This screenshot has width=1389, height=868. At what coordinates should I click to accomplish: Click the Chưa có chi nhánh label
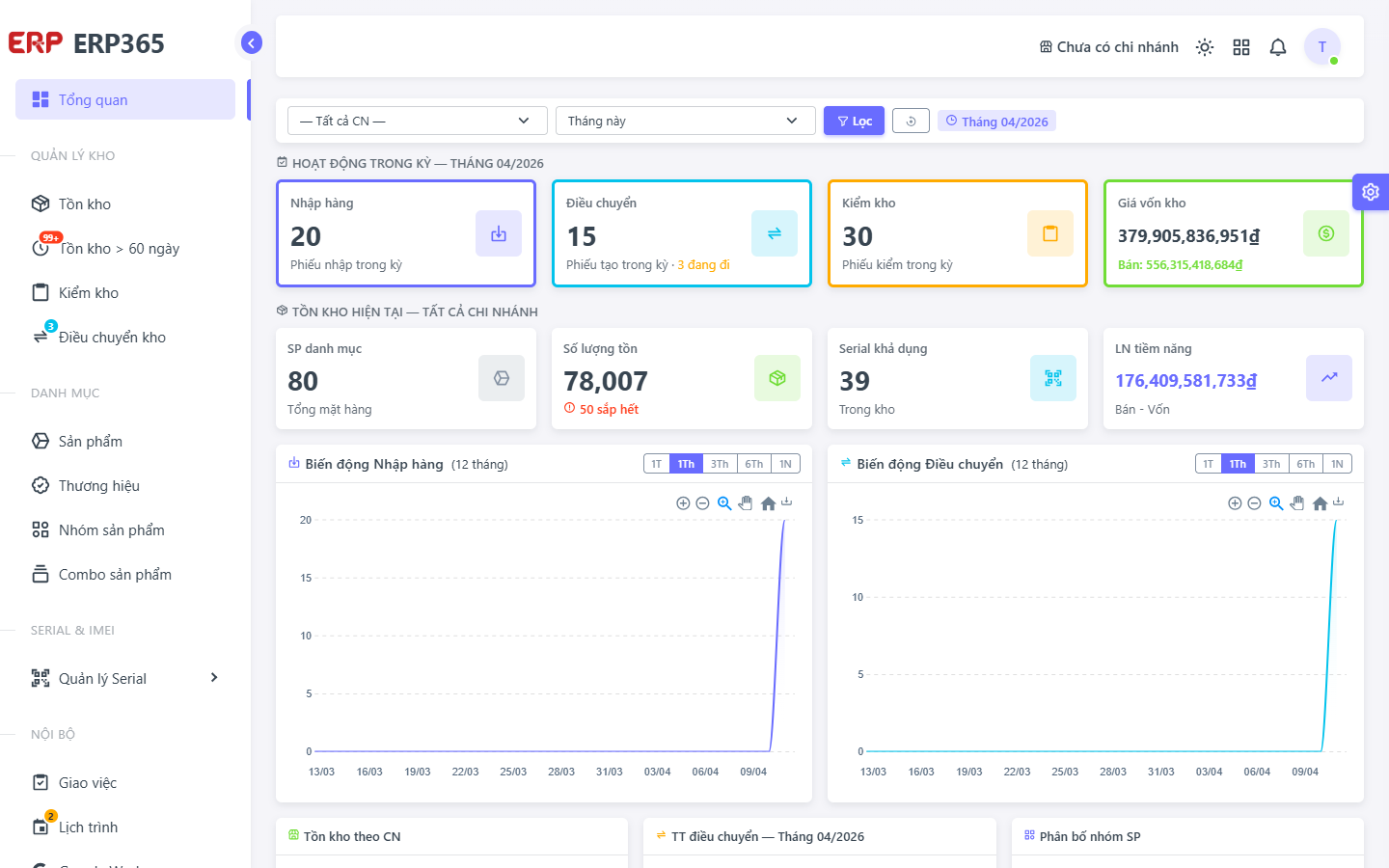click(1117, 46)
